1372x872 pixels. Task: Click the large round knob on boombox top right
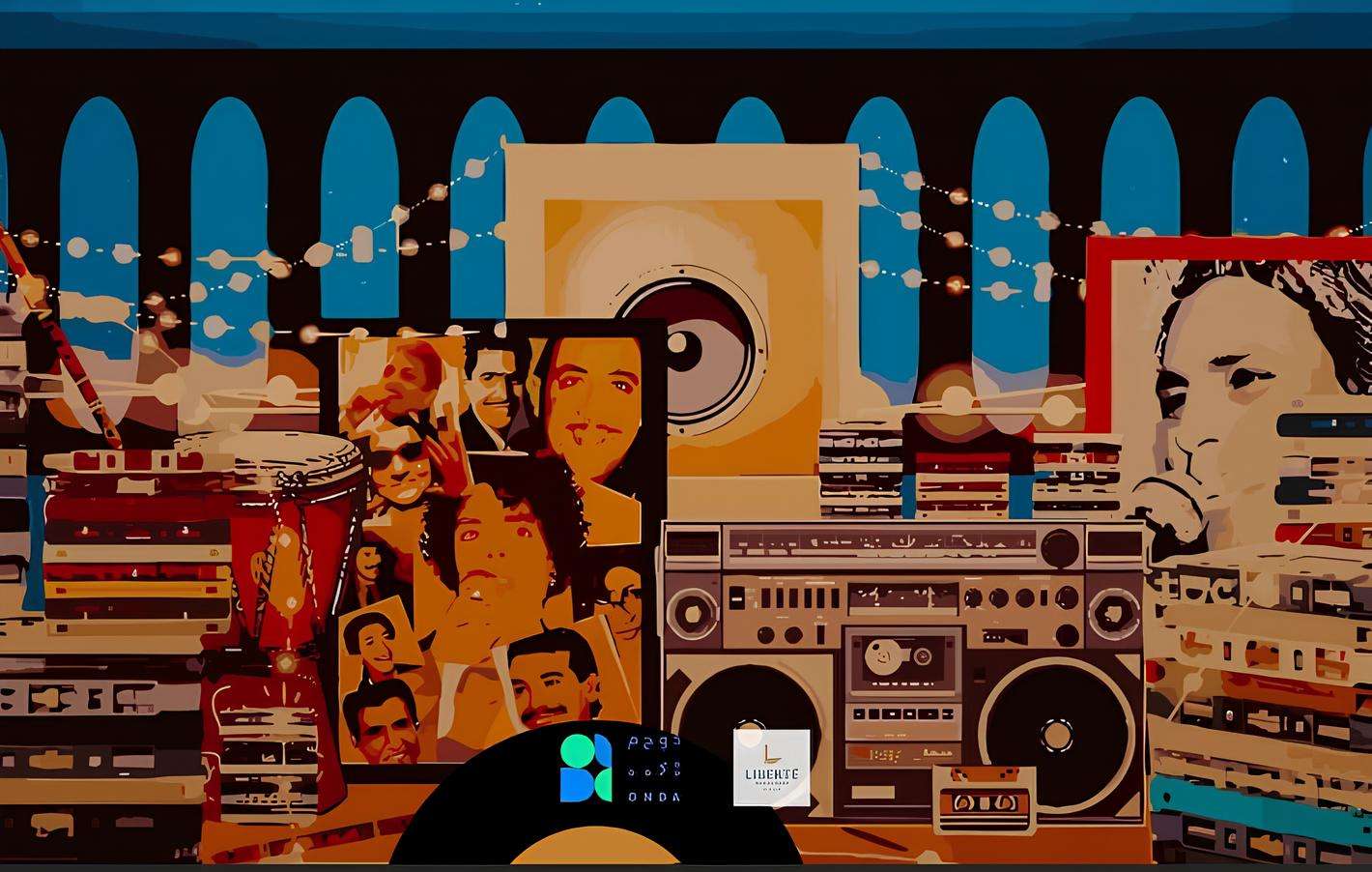click(x=1059, y=549)
